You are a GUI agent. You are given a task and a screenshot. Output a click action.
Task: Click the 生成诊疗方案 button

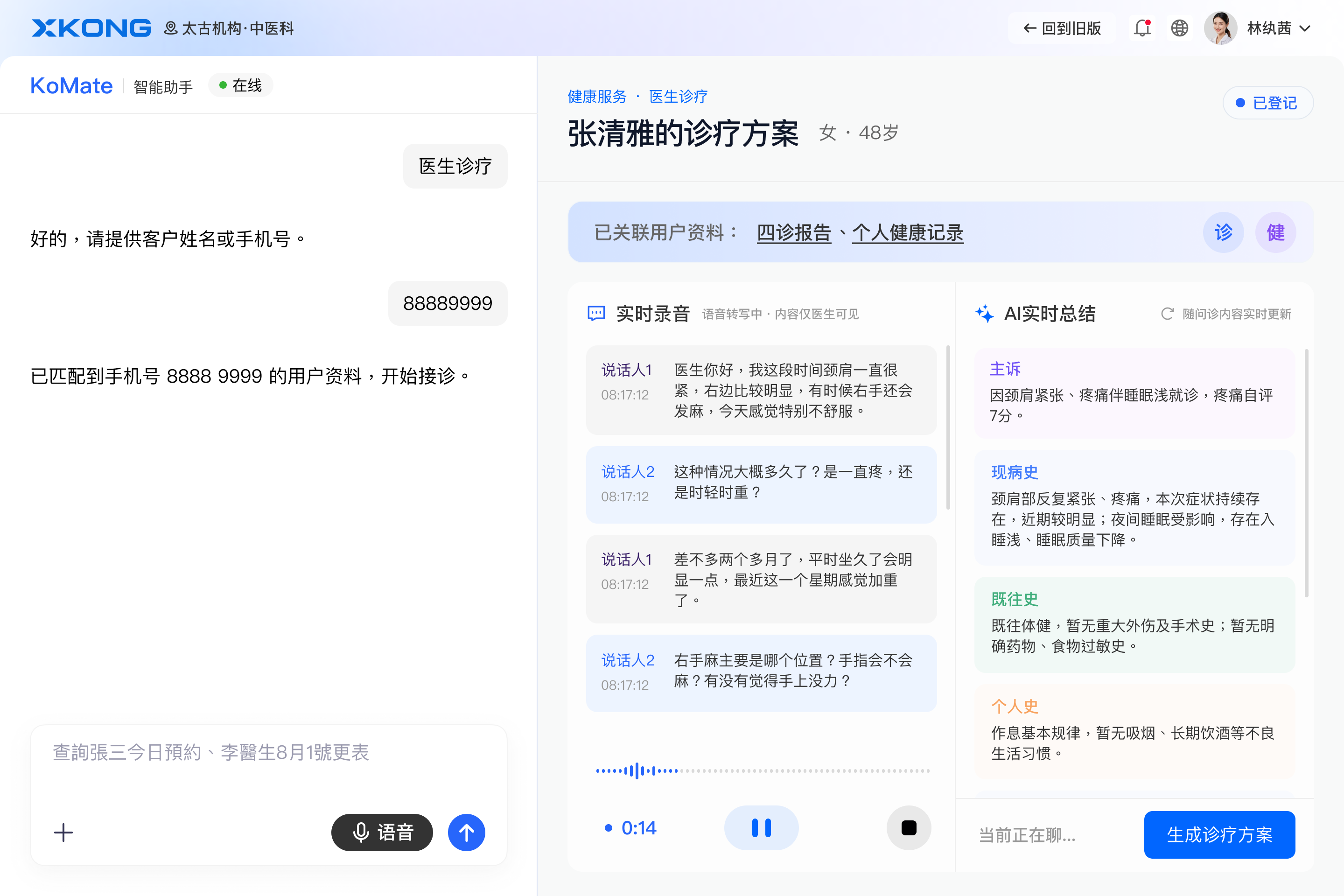tap(1219, 835)
